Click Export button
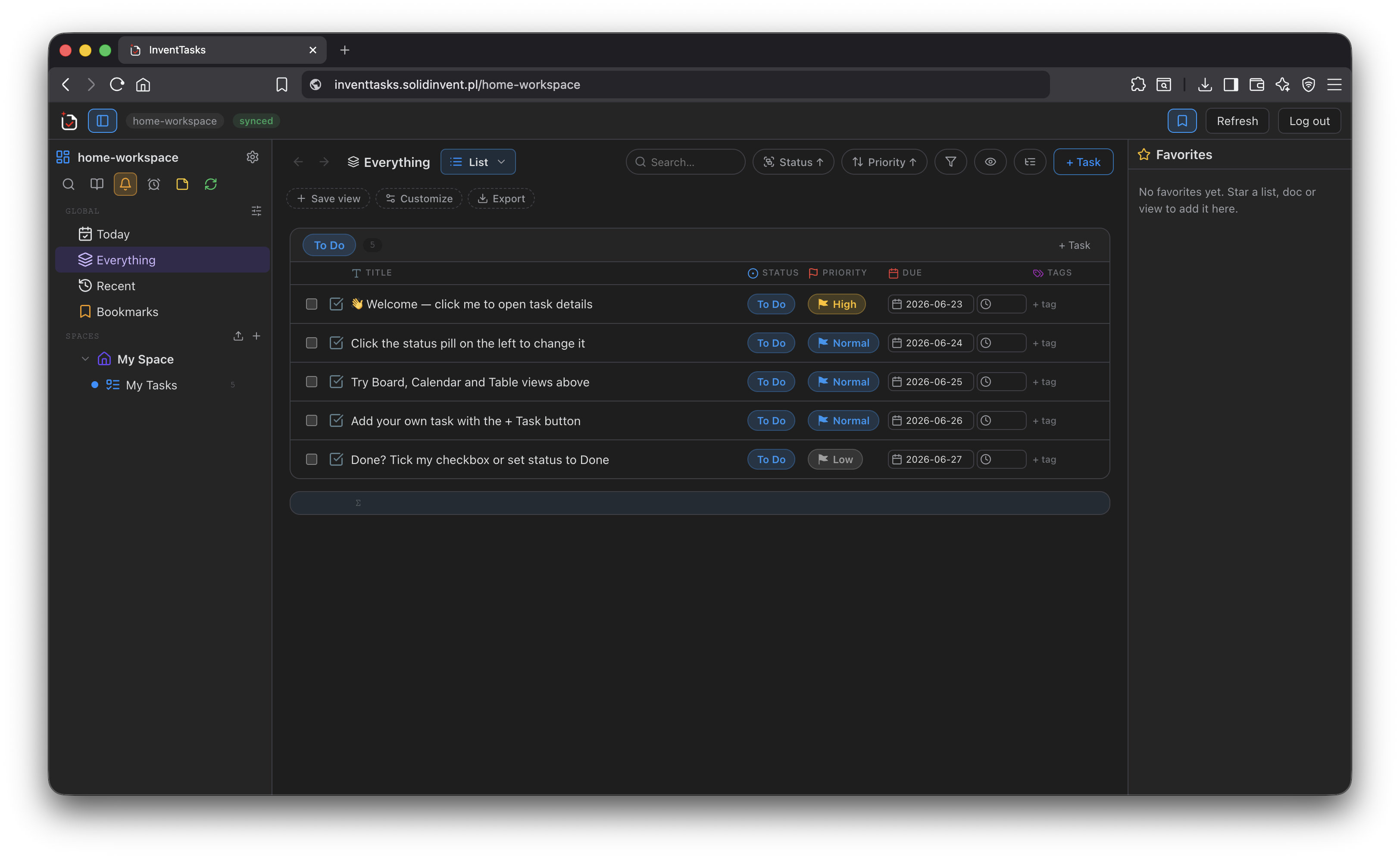This screenshot has width=1400, height=859. pos(500,198)
